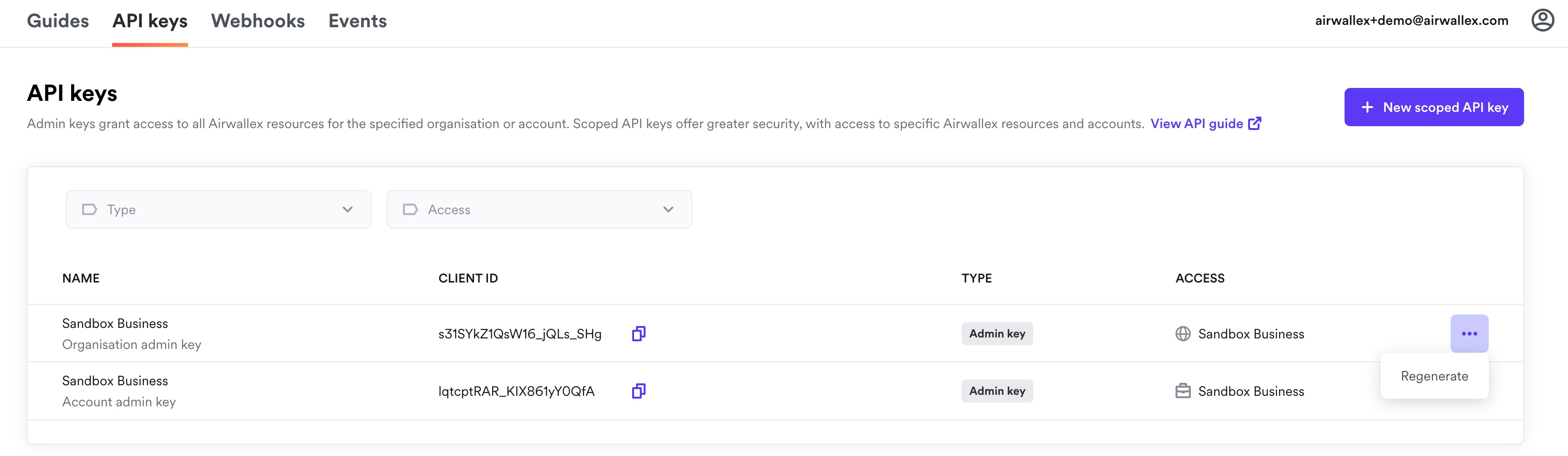Click the plus icon on New scoped API key
1568x456 pixels.
[1367, 107]
